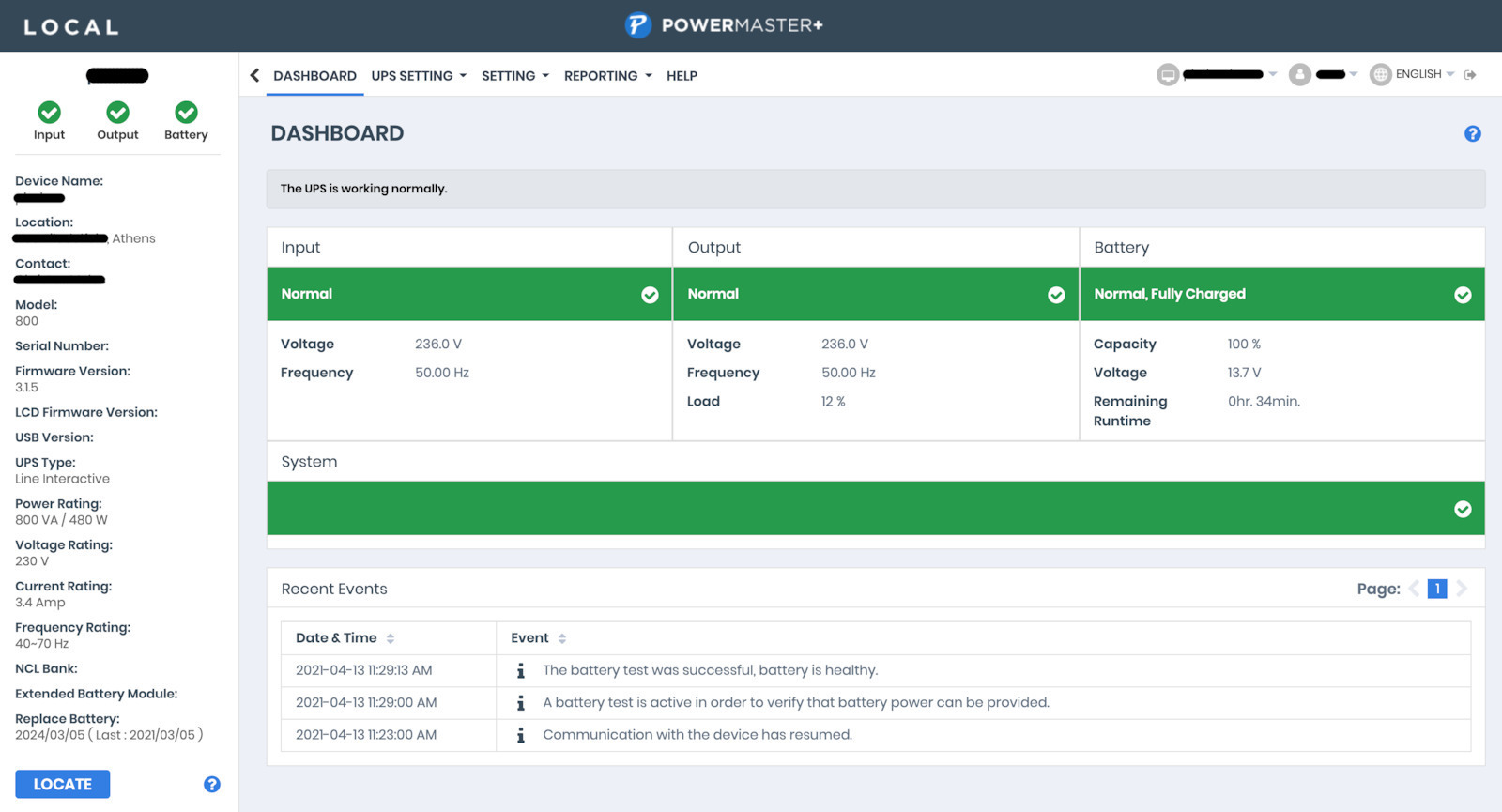Click the green System status bar

[876, 509]
